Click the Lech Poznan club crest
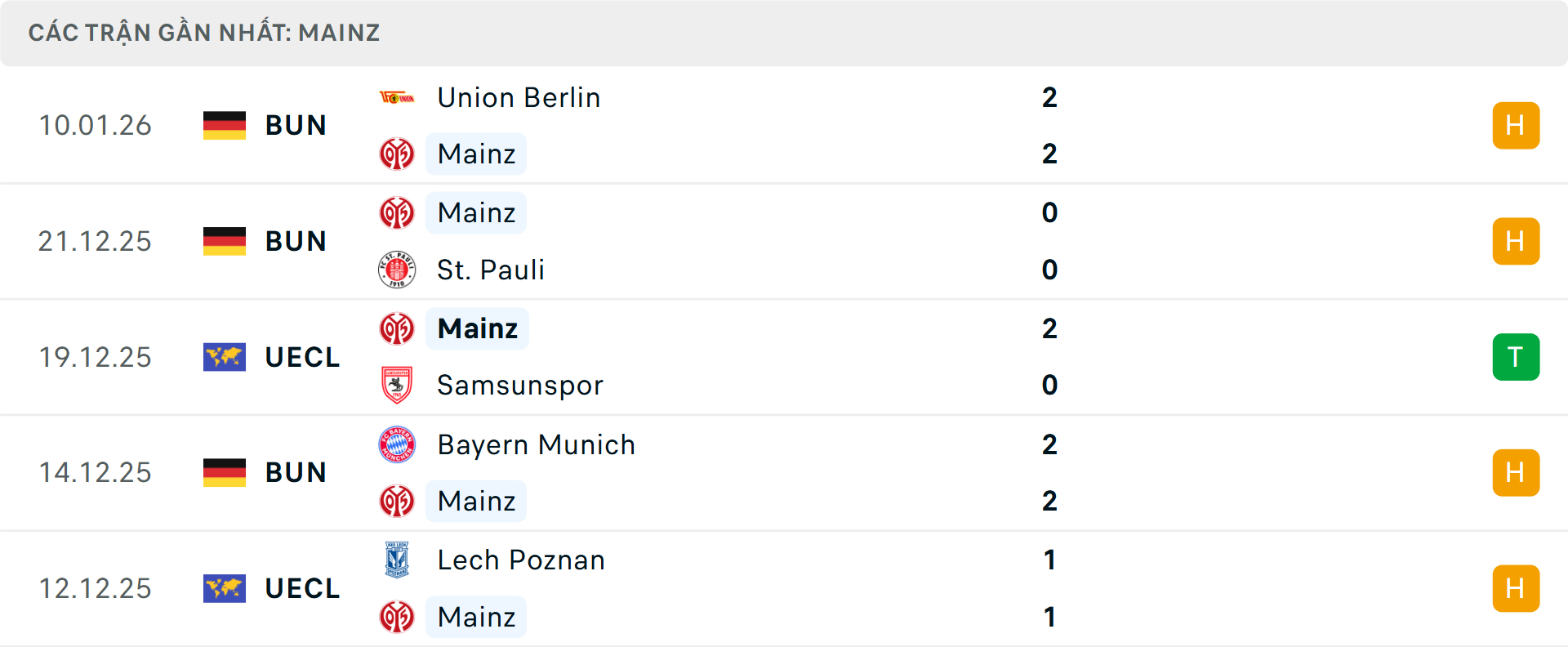This screenshot has width=1568, height=647. [397, 560]
